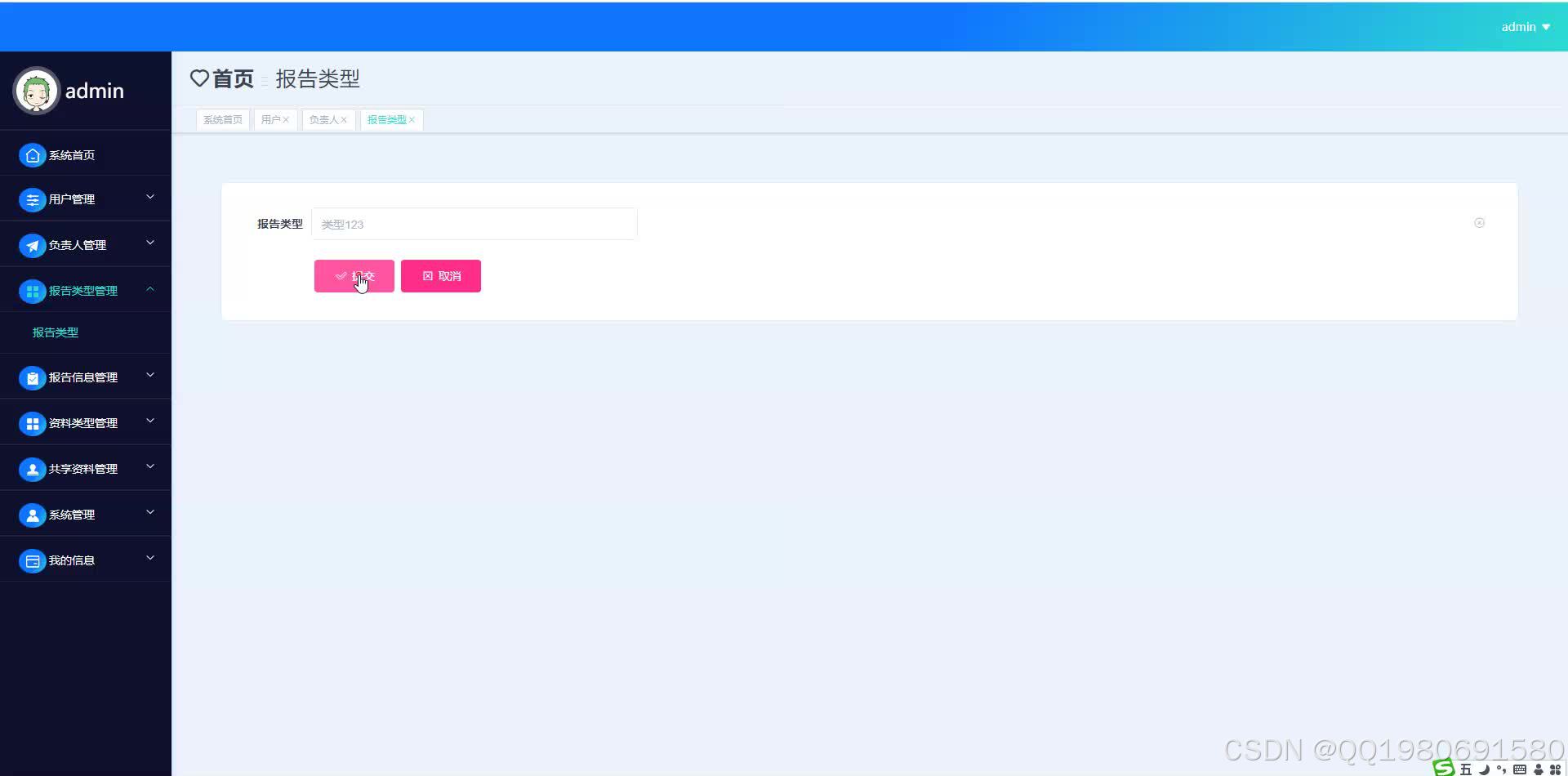The width and height of the screenshot is (1568, 776).
Task: Click the grid icon for 资料类型管理
Action: point(32,423)
